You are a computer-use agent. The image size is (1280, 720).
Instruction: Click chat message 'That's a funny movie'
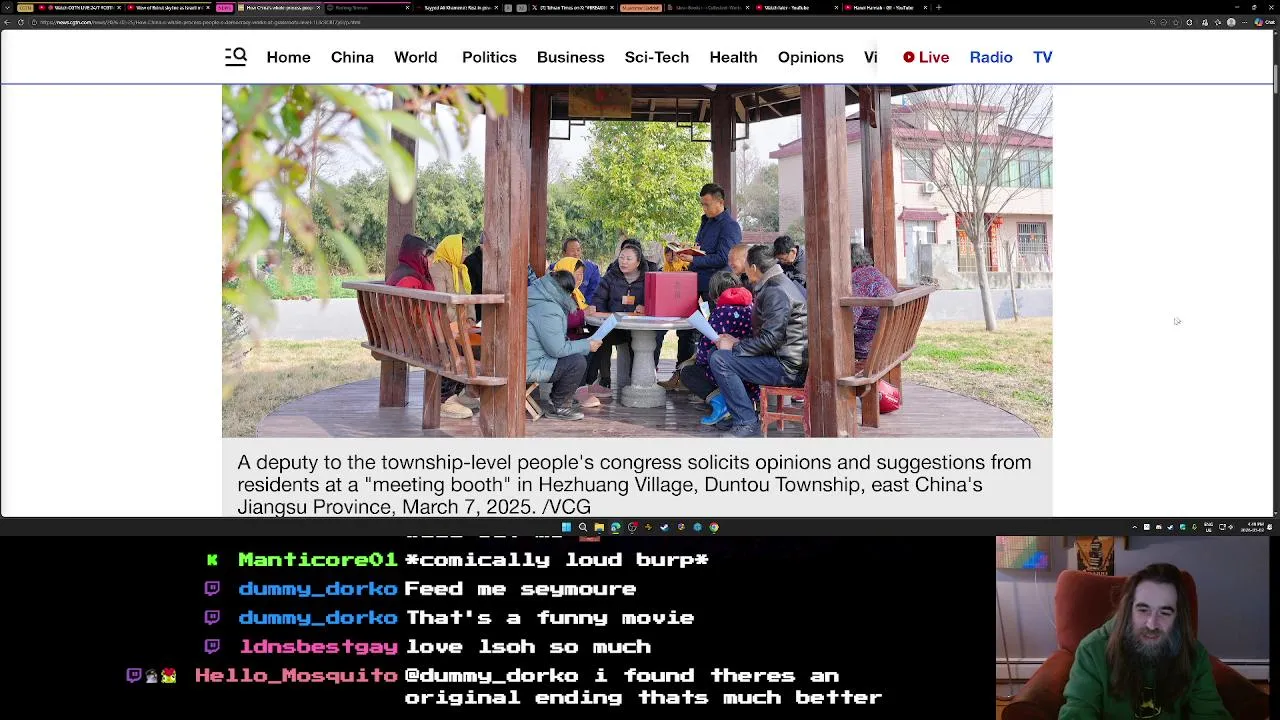coord(549,618)
